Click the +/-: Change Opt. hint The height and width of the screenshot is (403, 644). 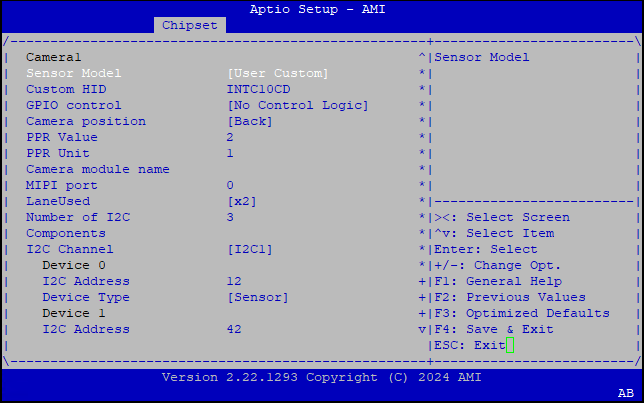pos(497,265)
